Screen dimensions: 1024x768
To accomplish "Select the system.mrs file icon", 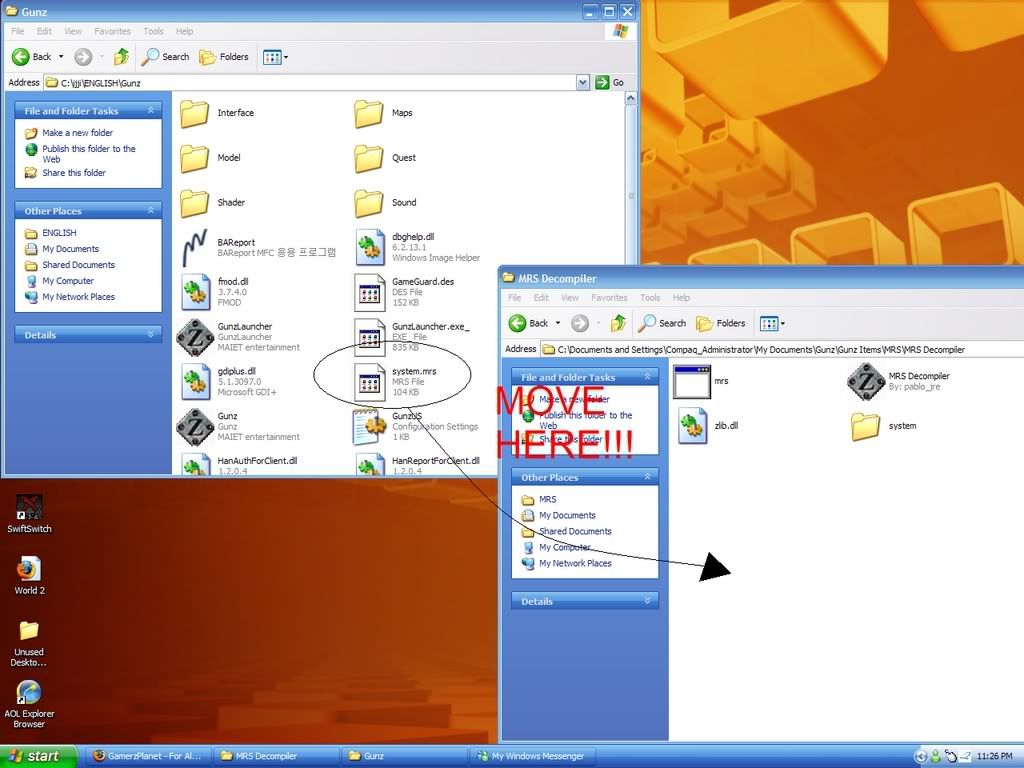I will coord(370,381).
